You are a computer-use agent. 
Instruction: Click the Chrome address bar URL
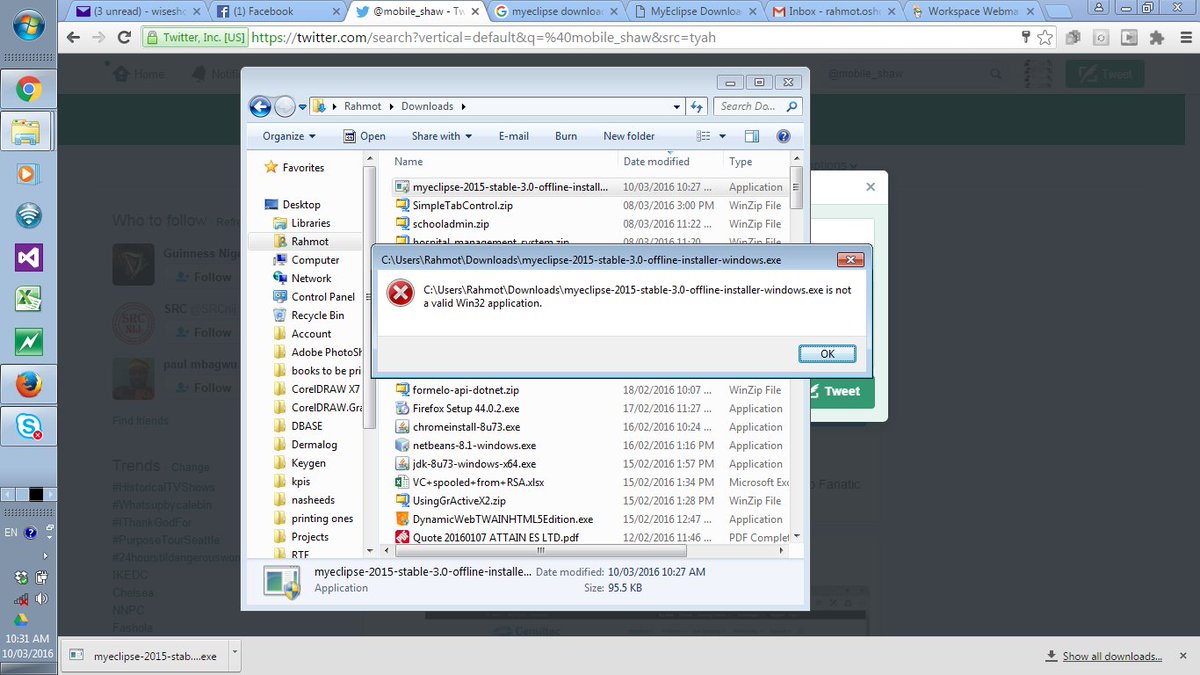click(x=483, y=38)
